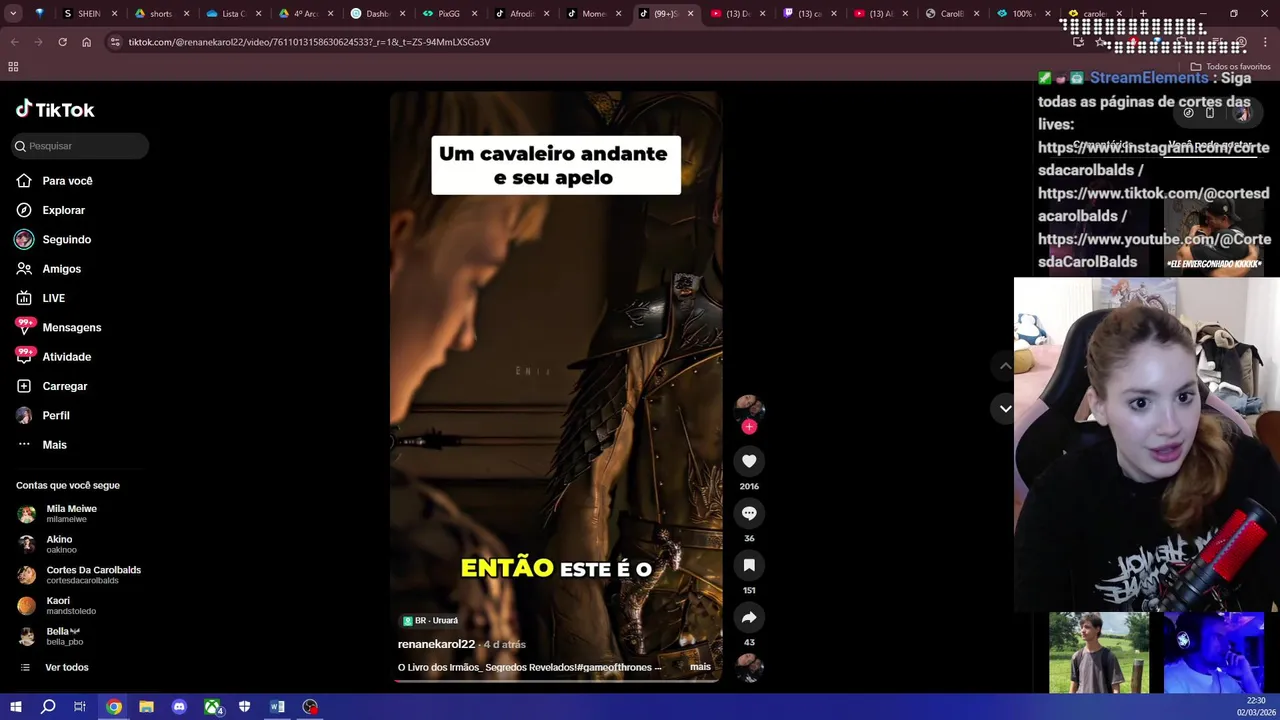Screen dimensions: 1280x720
Task: Switch to the Afrodite tab
Action: (x=522, y=14)
